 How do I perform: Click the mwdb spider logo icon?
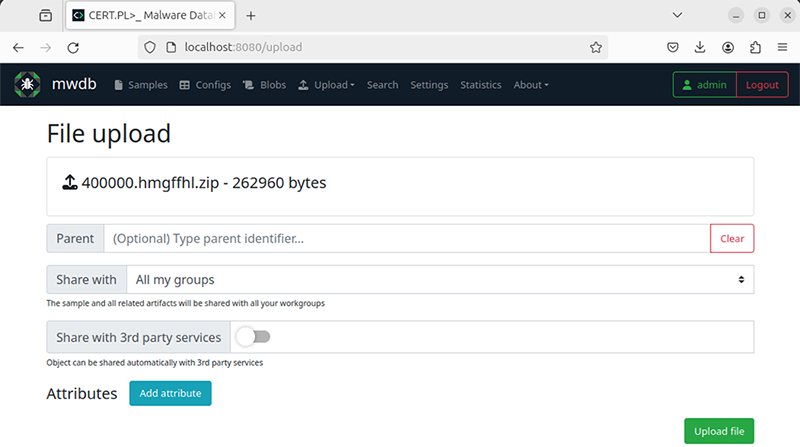28,85
